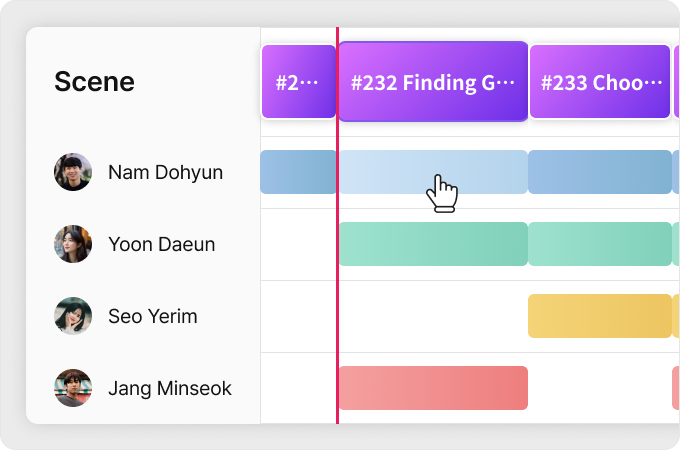Click the Scene column heading
Screen dimensions: 680x450
click(x=94, y=82)
